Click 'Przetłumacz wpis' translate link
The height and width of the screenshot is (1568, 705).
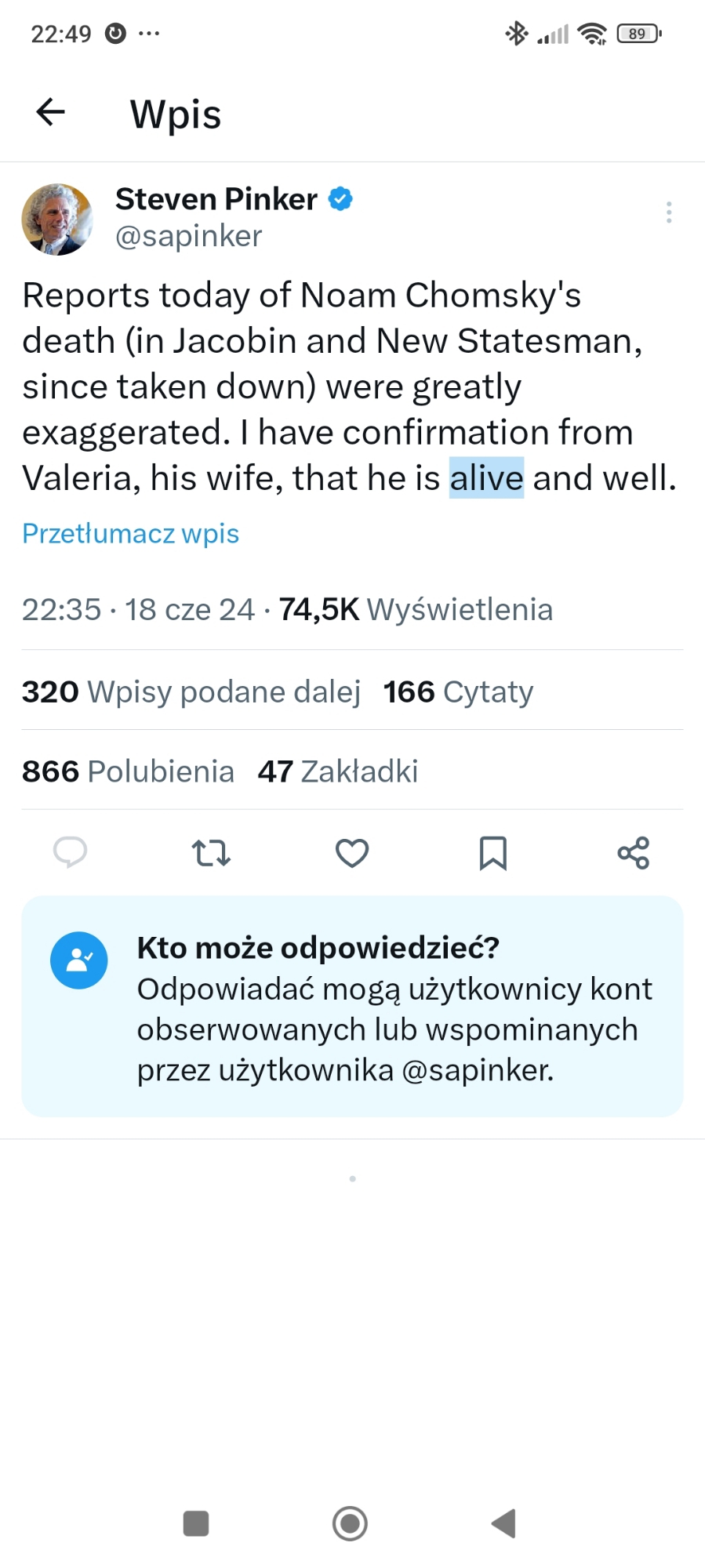[130, 533]
